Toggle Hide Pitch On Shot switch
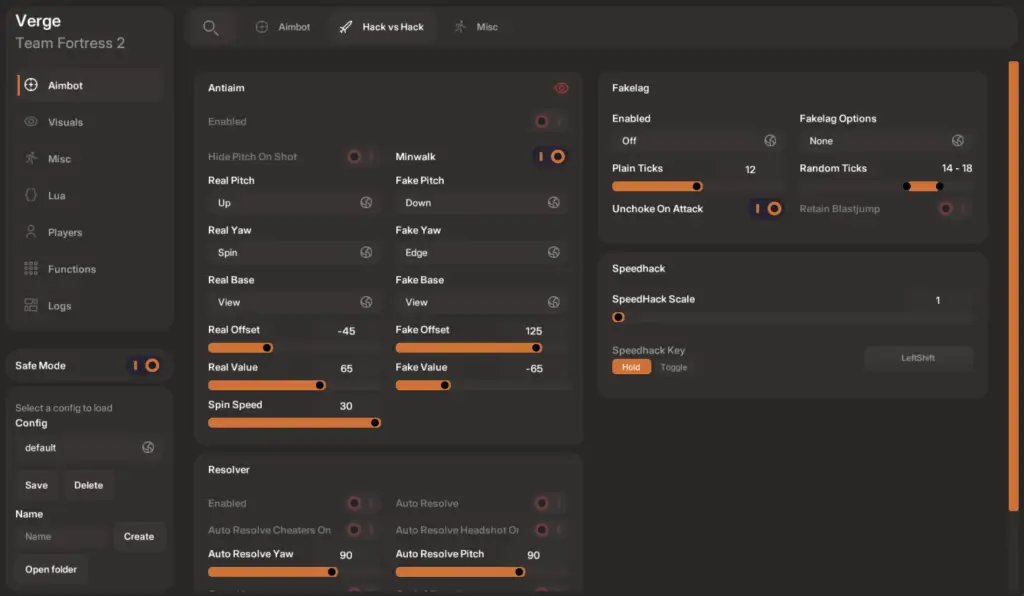Image resolution: width=1024 pixels, height=596 pixels. click(x=362, y=156)
